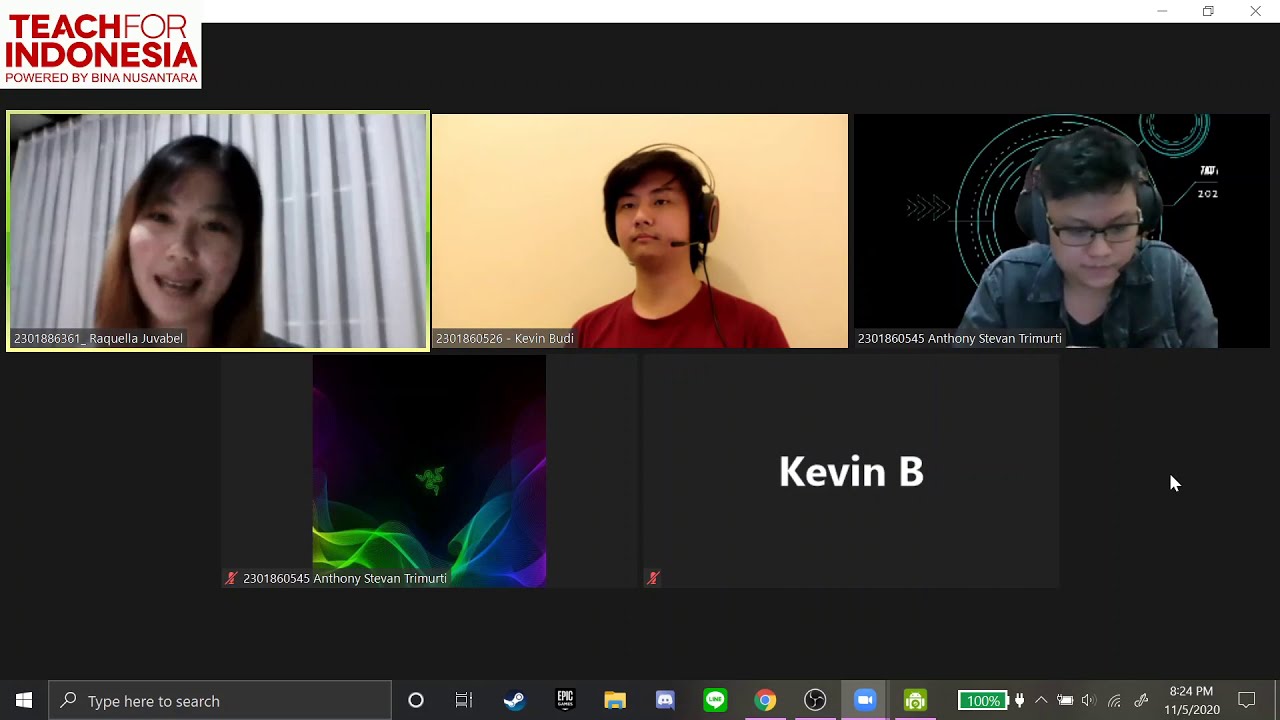Click the Kevin B name text
1280x720 pixels.
pos(851,472)
